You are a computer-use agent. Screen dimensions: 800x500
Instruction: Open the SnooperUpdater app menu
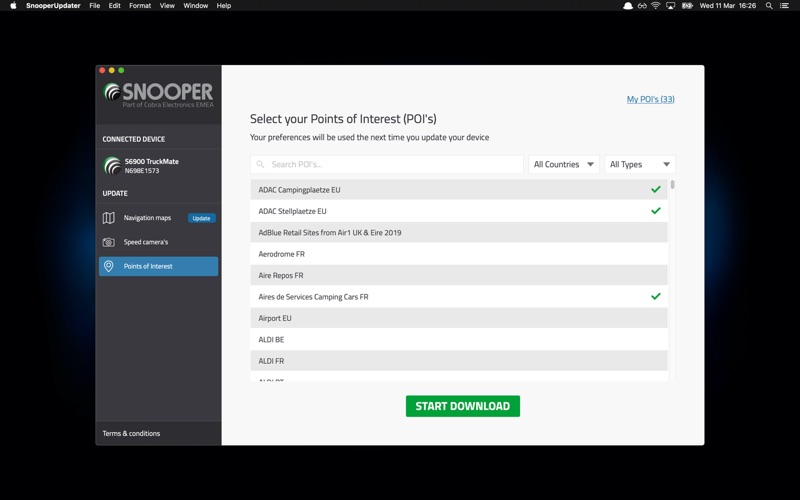(x=53, y=6)
